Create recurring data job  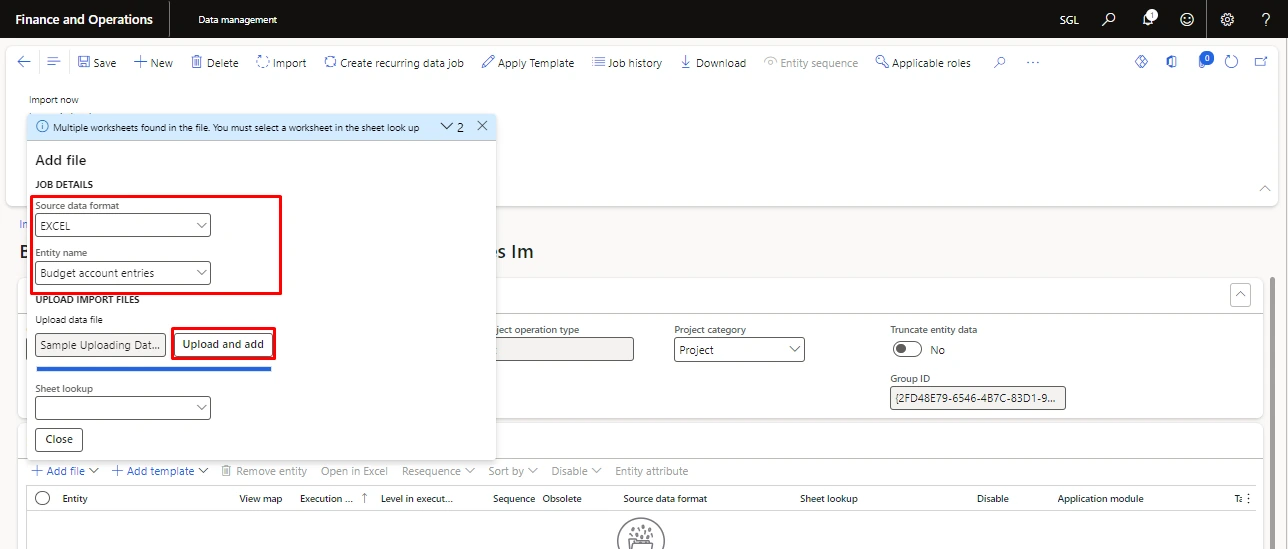pyautogui.click(x=394, y=62)
